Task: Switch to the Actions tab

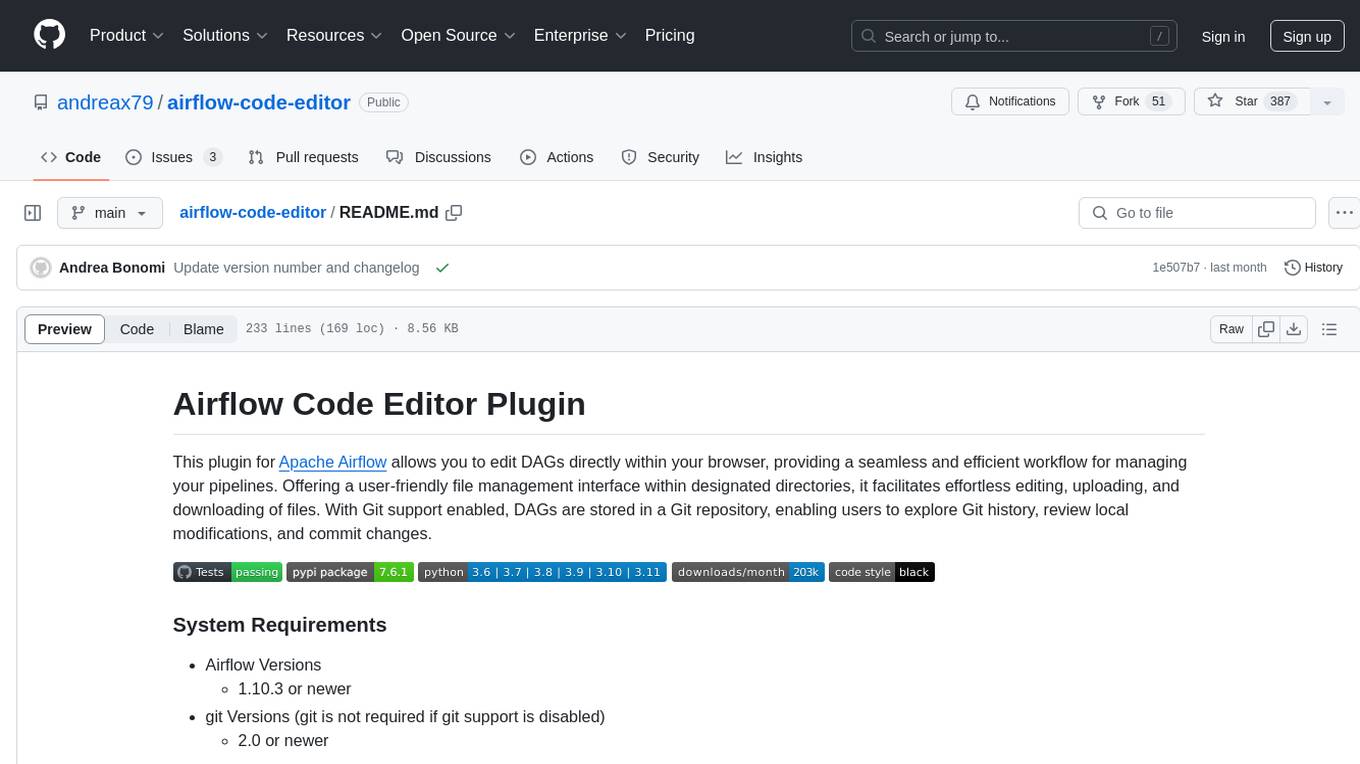Action: (557, 157)
